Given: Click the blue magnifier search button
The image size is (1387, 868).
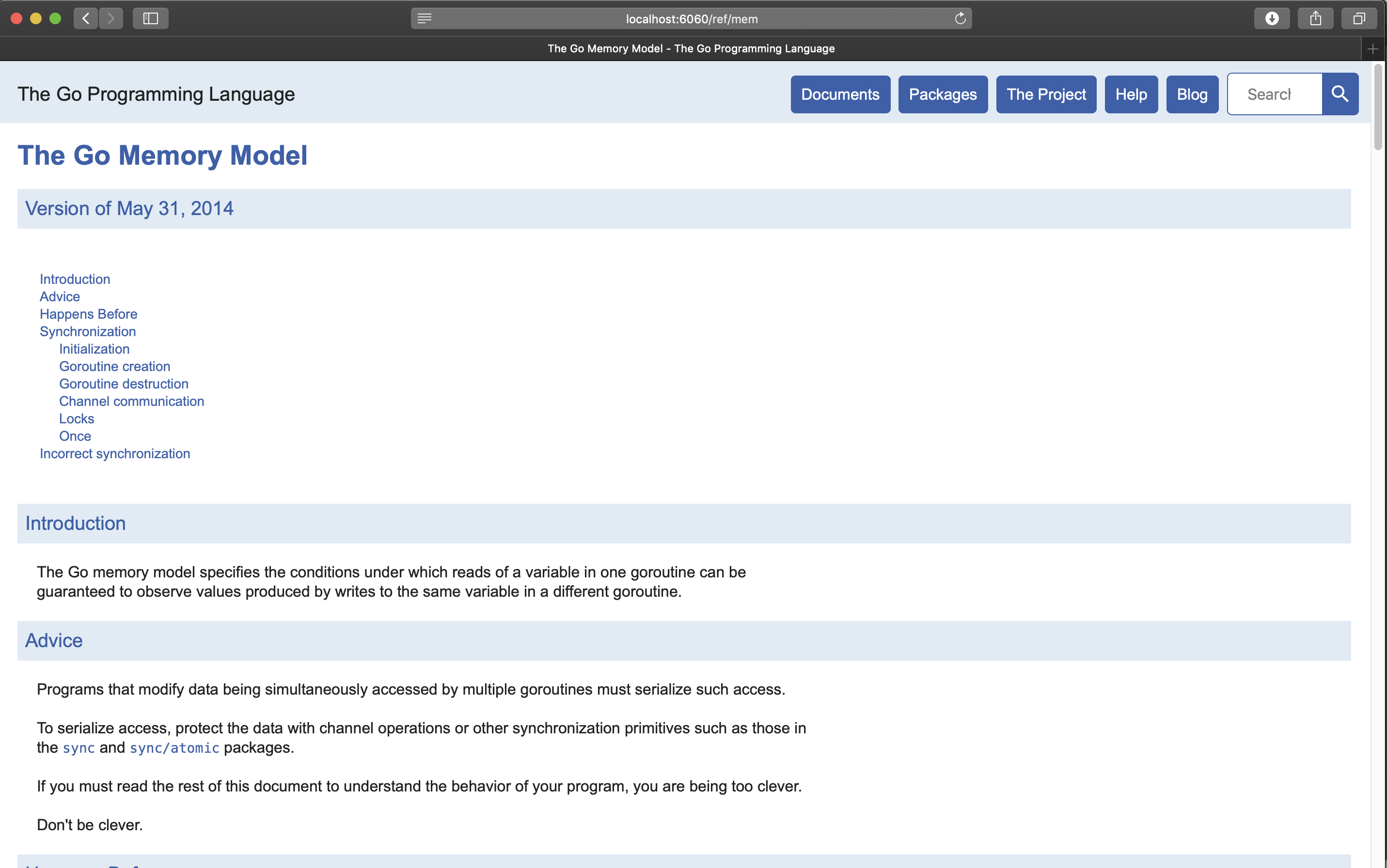Looking at the screenshot, I should tap(1340, 93).
